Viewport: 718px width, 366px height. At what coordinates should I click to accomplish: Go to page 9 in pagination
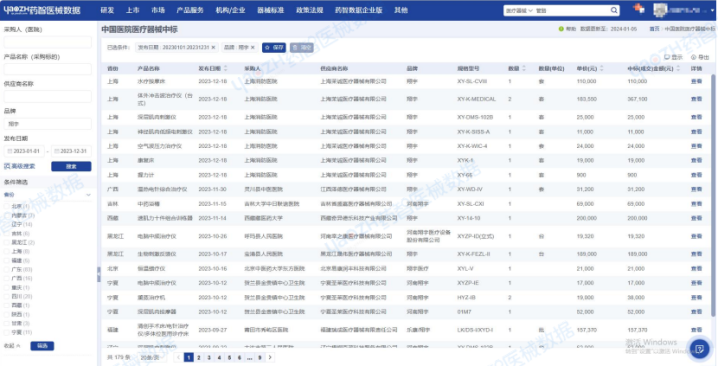[x=260, y=357]
